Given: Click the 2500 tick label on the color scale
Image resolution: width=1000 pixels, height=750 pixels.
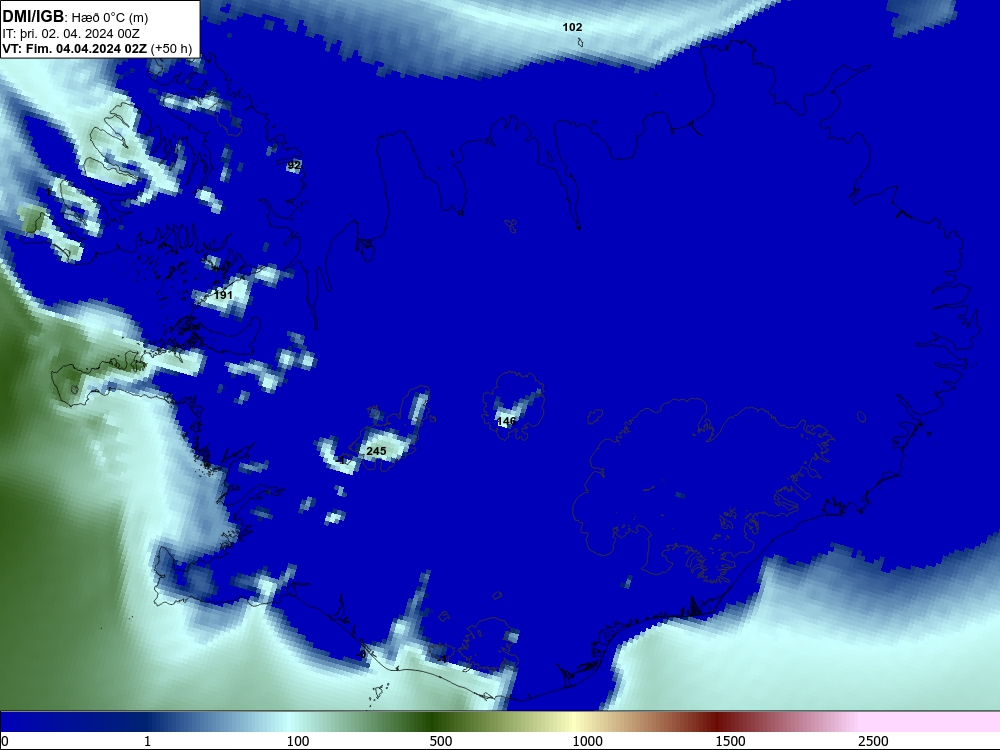Looking at the screenshot, I should tap(873, 741).
